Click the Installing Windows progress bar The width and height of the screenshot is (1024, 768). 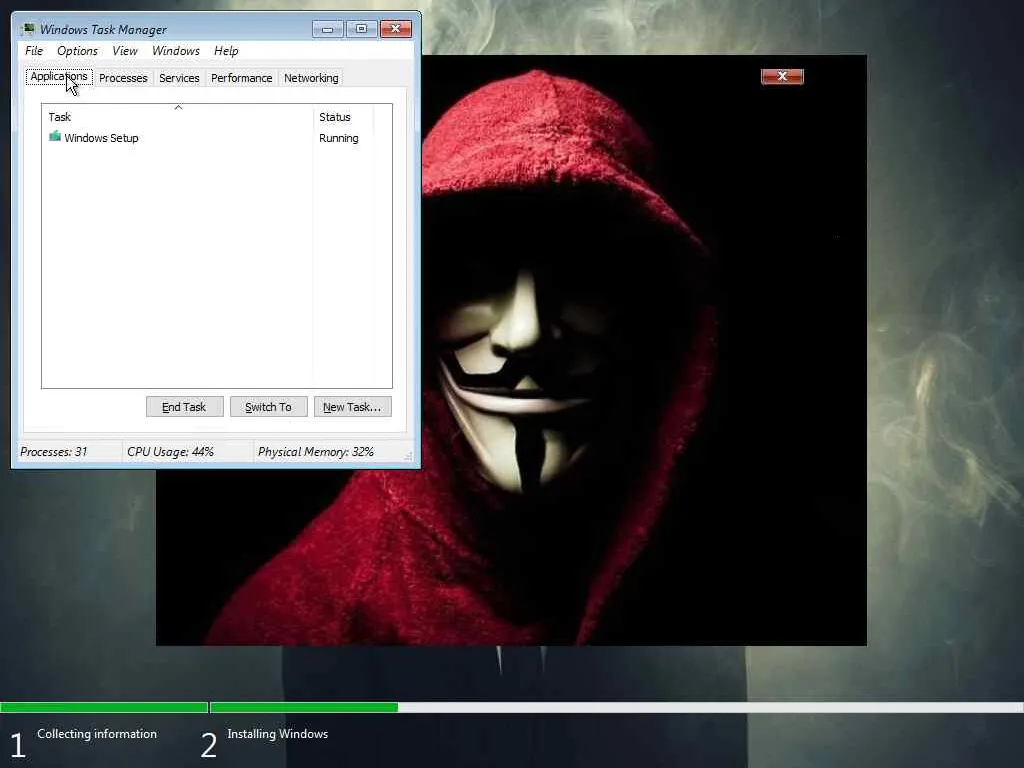[x=616, y=707]
